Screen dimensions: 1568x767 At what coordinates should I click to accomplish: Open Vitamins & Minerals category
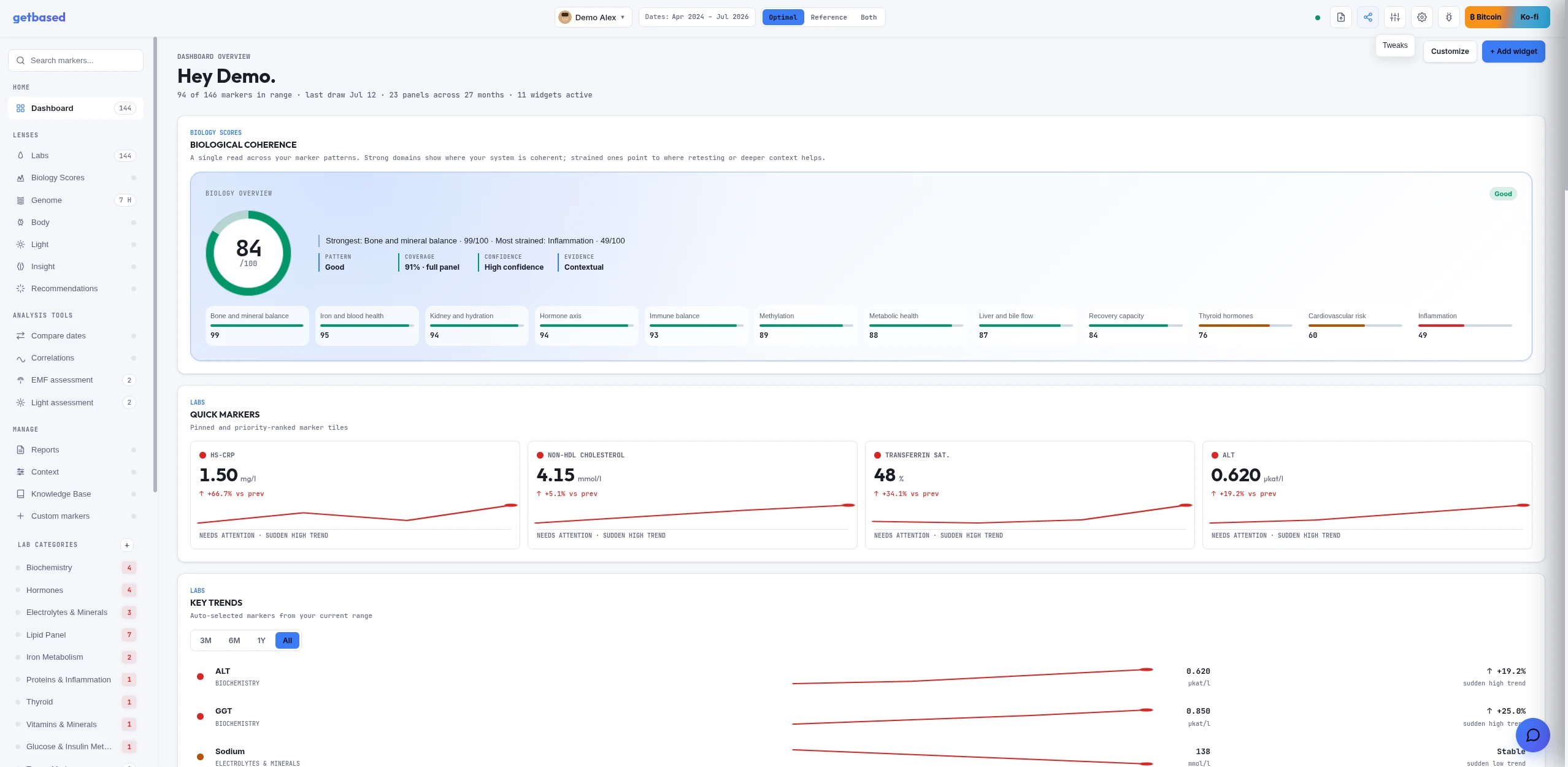[75, 725]
